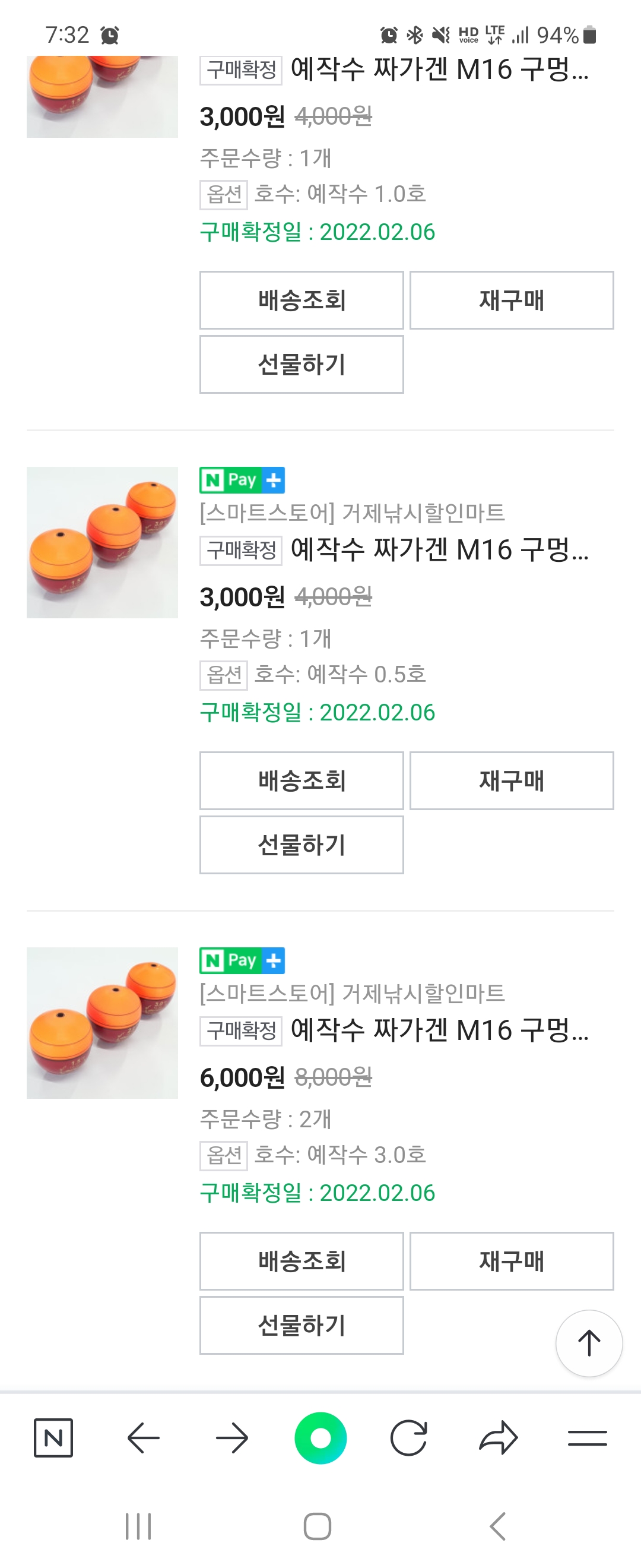Tap 선물하기 for the 3.0호 order
This screenshot has width=641, height=1568.
pyautogui.click(x=302, y=1325)
